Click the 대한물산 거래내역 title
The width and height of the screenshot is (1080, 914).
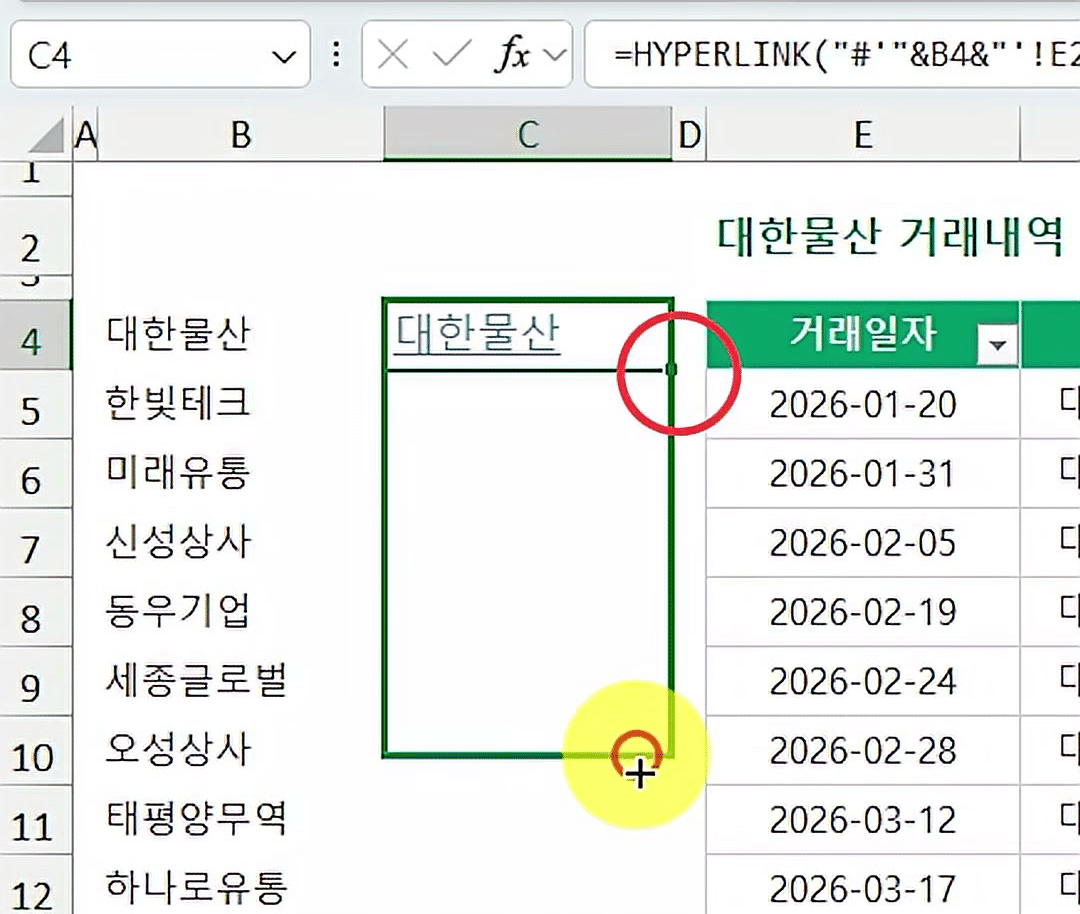pyautogui.click(x=890, y=236)
